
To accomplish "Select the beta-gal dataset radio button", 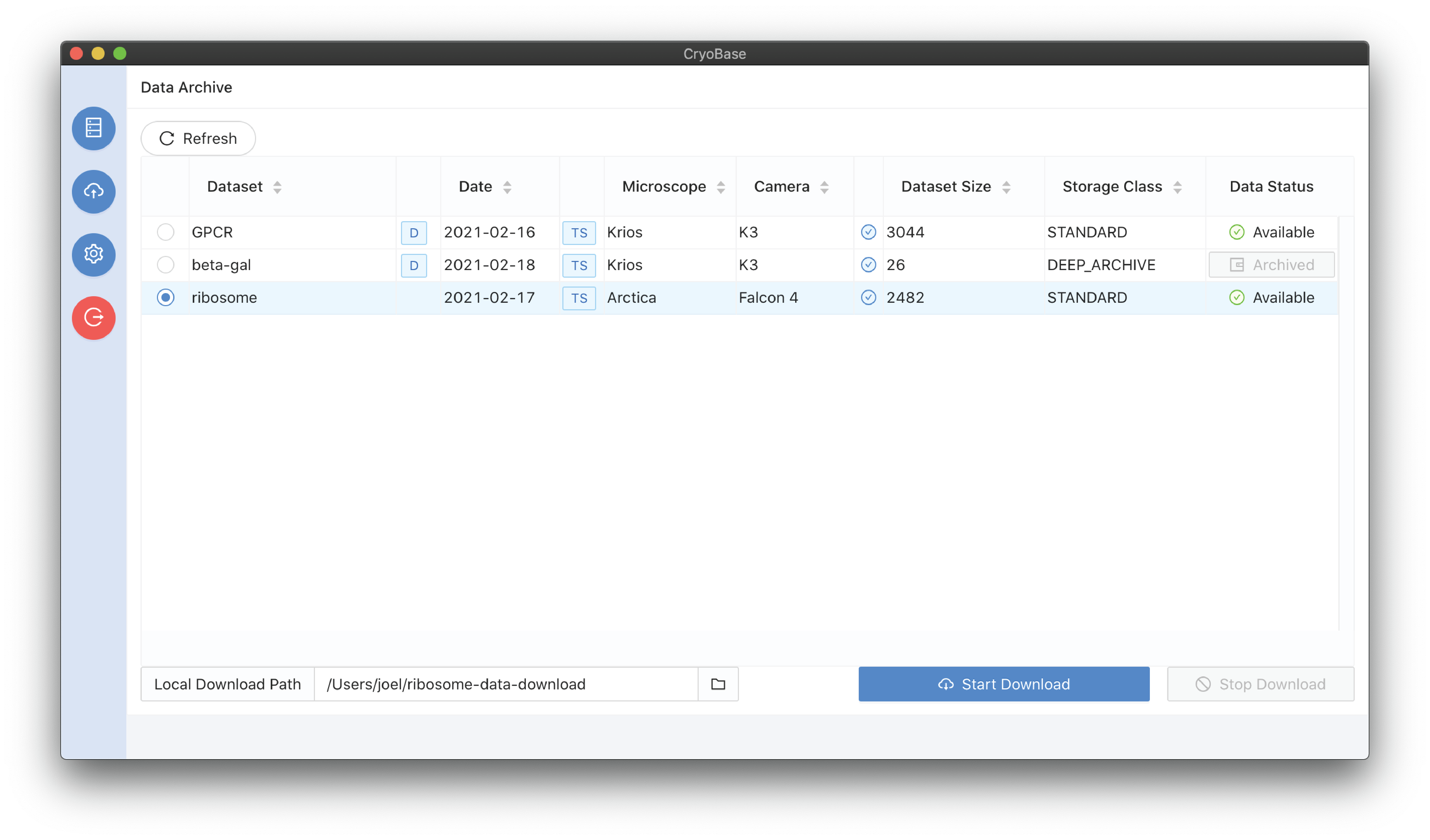I will pos(166,265).
